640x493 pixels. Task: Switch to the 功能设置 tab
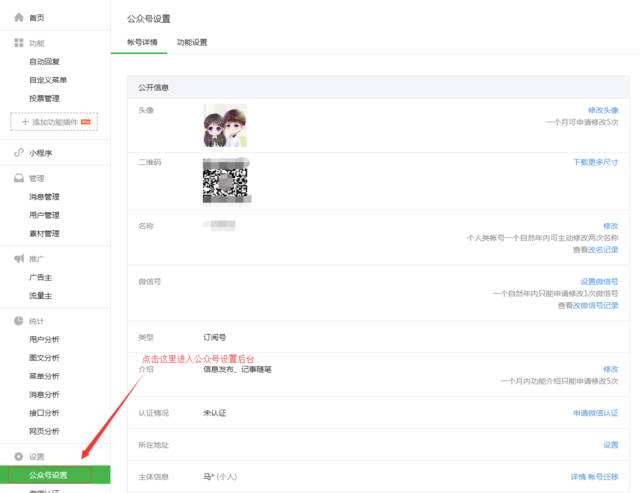[x=192, y=43]
